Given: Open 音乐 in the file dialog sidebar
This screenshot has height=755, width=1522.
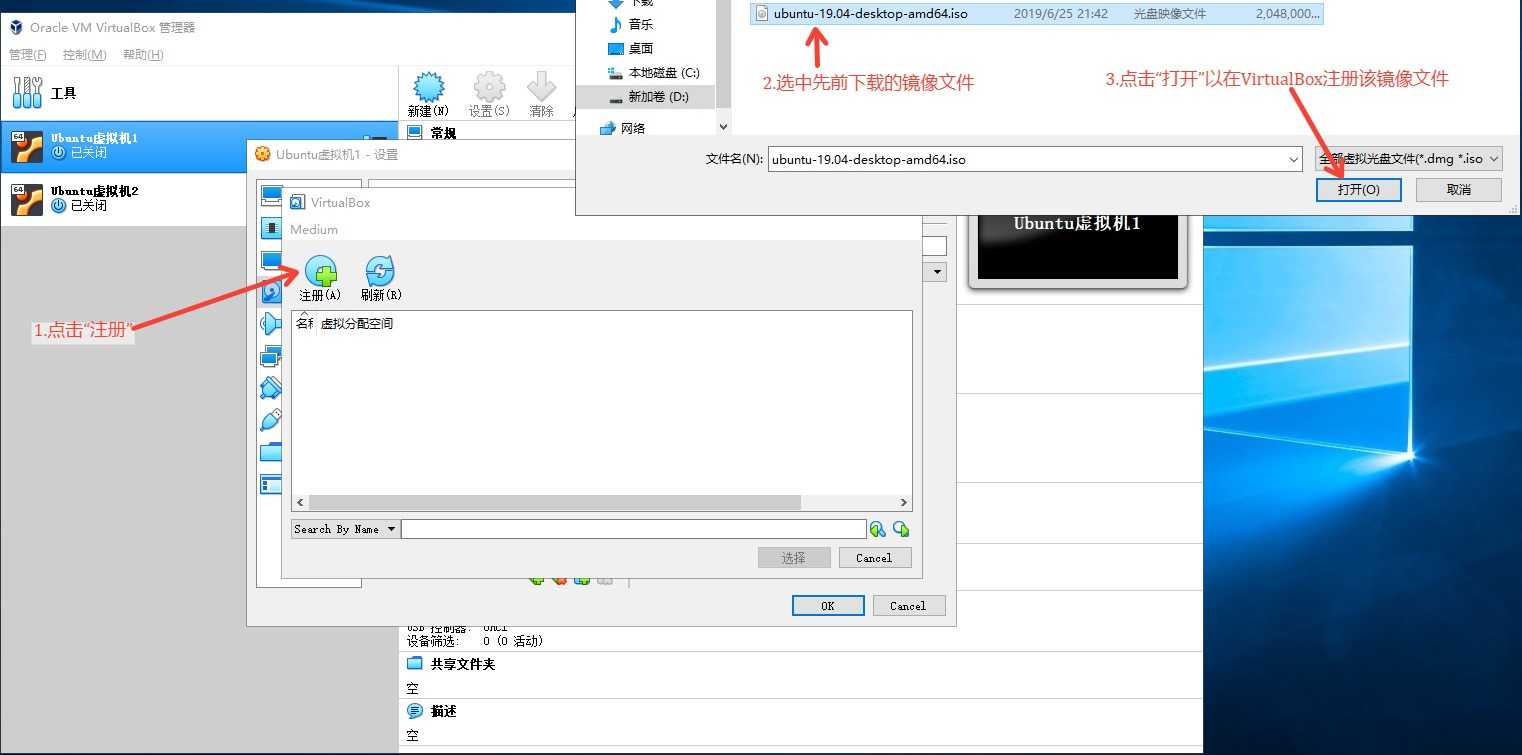Looking at the screenshot, I should (x=641, y=24).
